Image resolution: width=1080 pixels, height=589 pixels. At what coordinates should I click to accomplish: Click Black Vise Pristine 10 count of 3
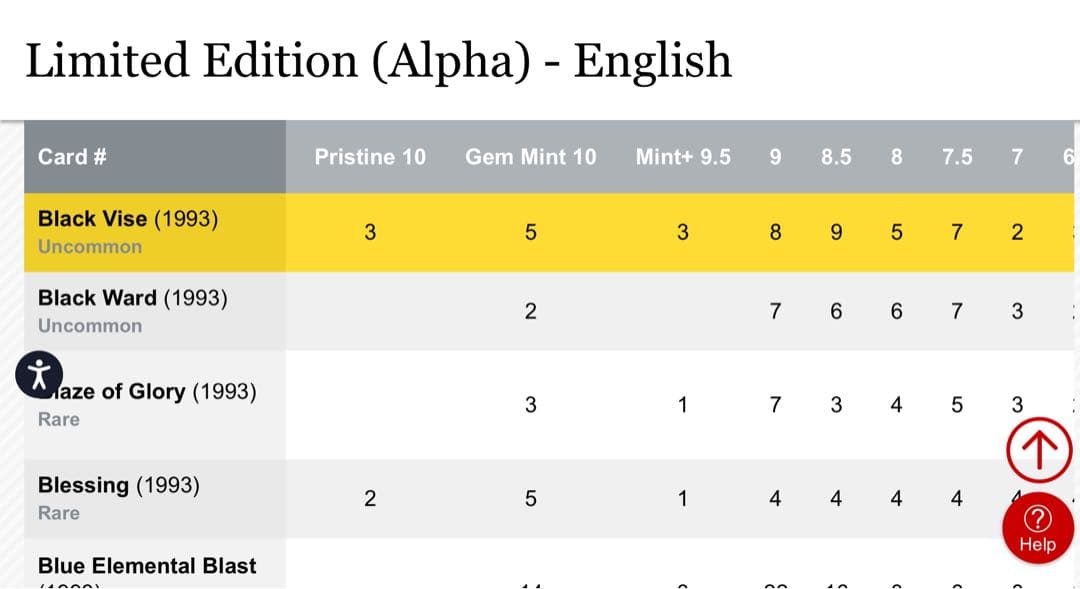370,232
